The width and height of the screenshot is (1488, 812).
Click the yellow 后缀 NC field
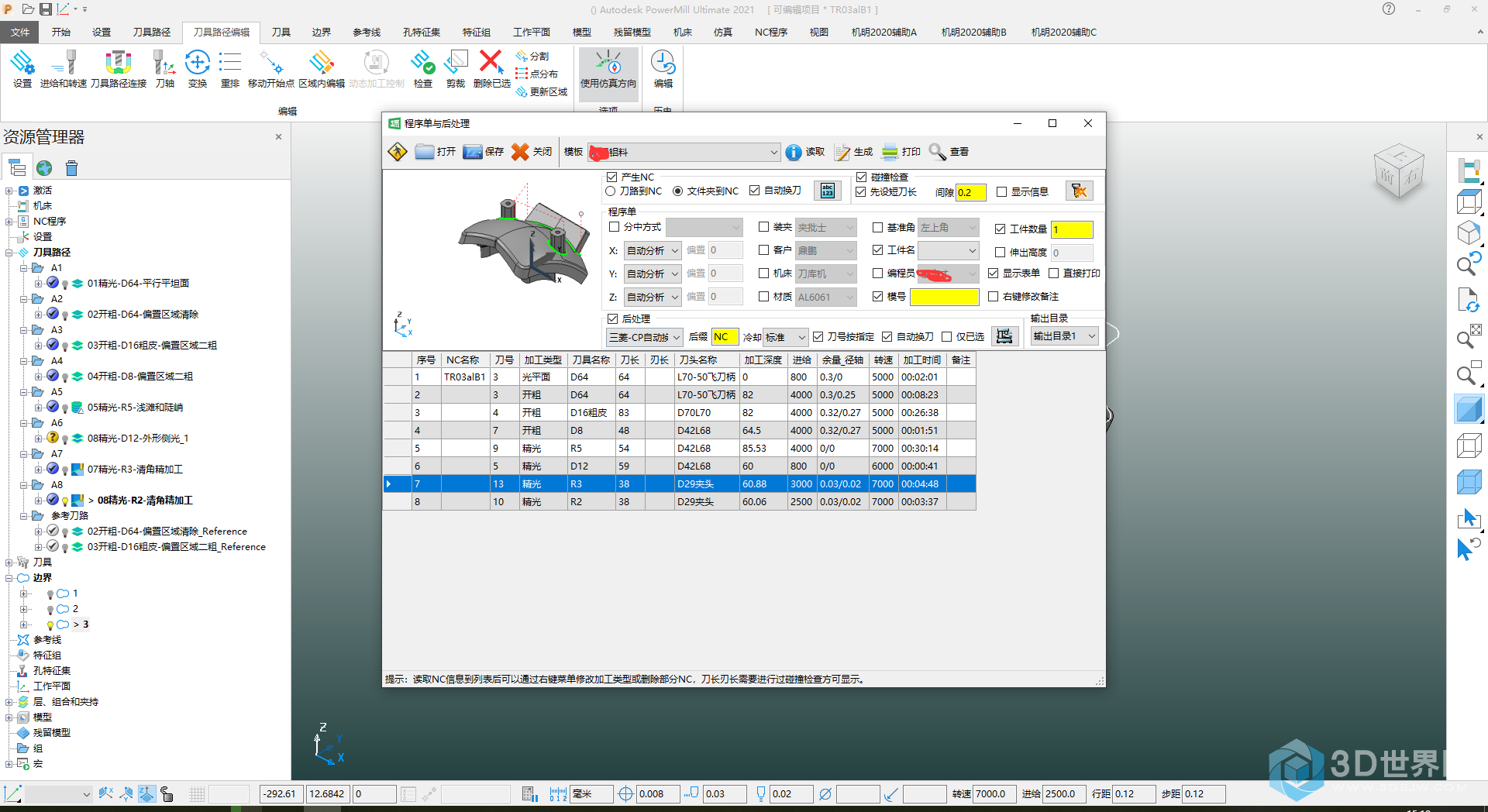725,337
